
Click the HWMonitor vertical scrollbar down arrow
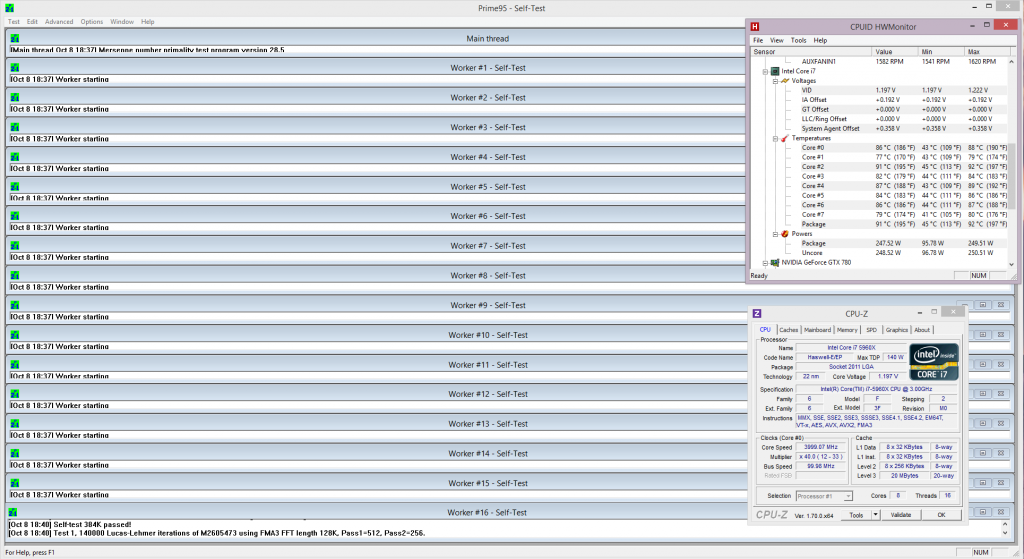pos(1012,264)
